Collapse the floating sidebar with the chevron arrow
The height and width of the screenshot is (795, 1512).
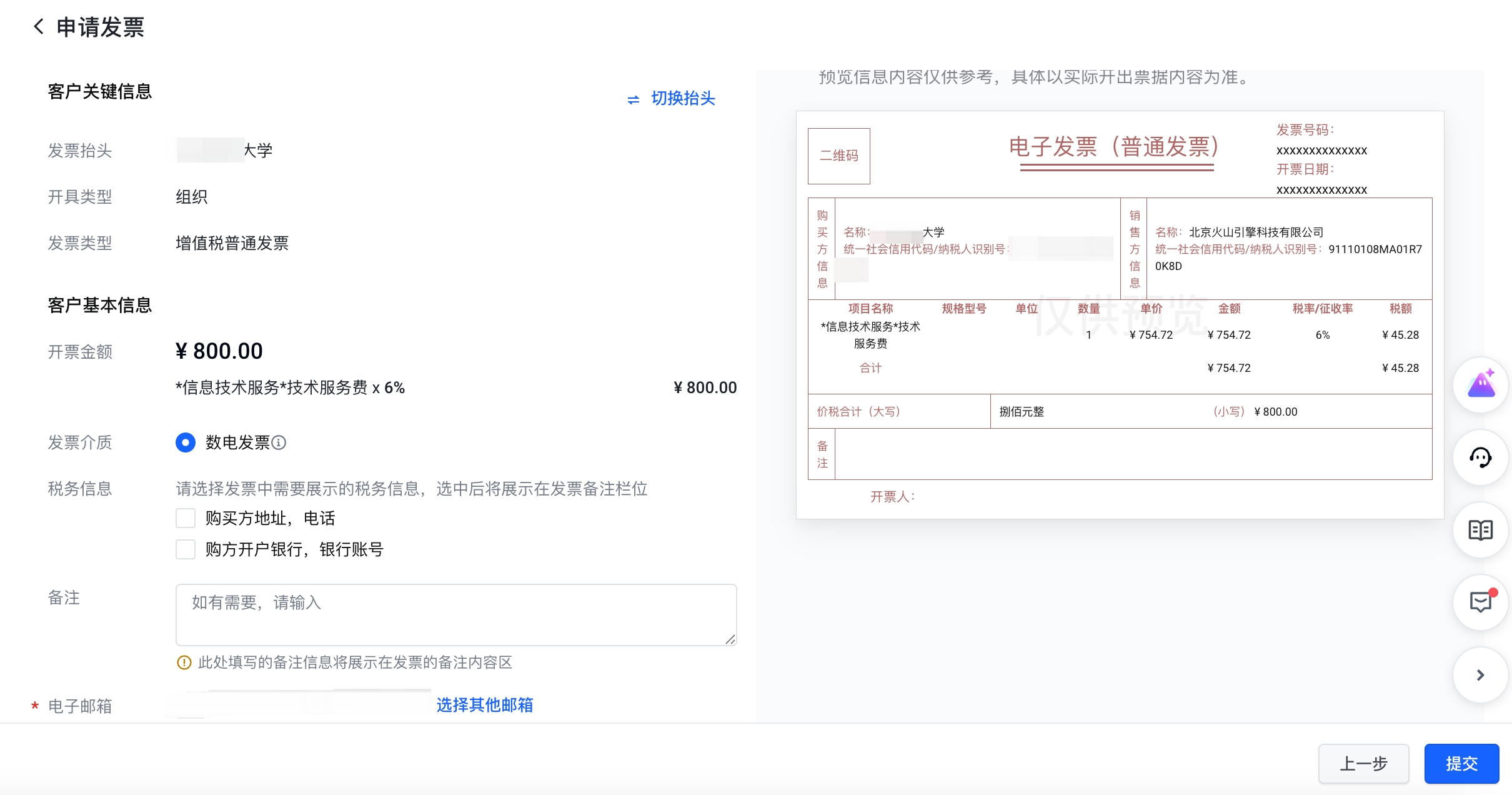[1481, 675]
